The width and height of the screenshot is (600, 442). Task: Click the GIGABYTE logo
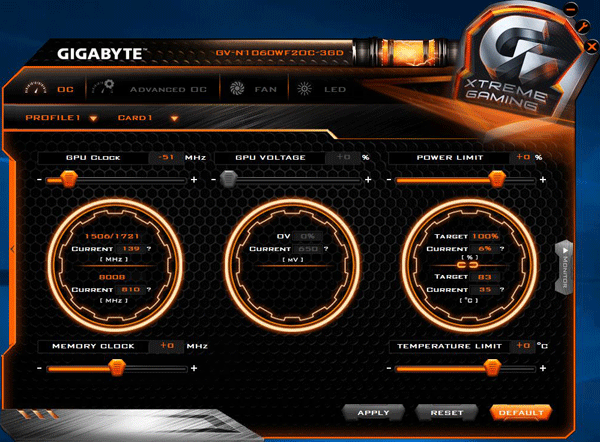click(102, 54)
